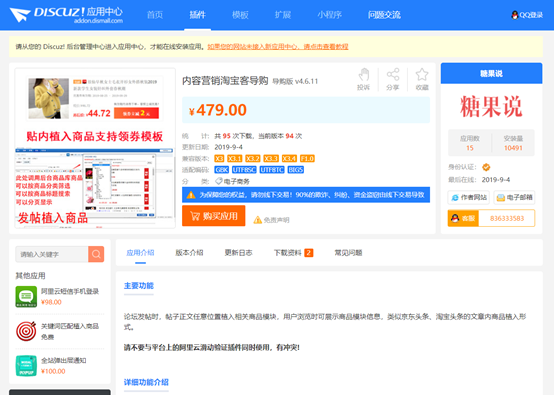Click the 详细功能介绍 heading
Image resolution: width=555 pixels, height=396 pixels.
coord(146,382)
